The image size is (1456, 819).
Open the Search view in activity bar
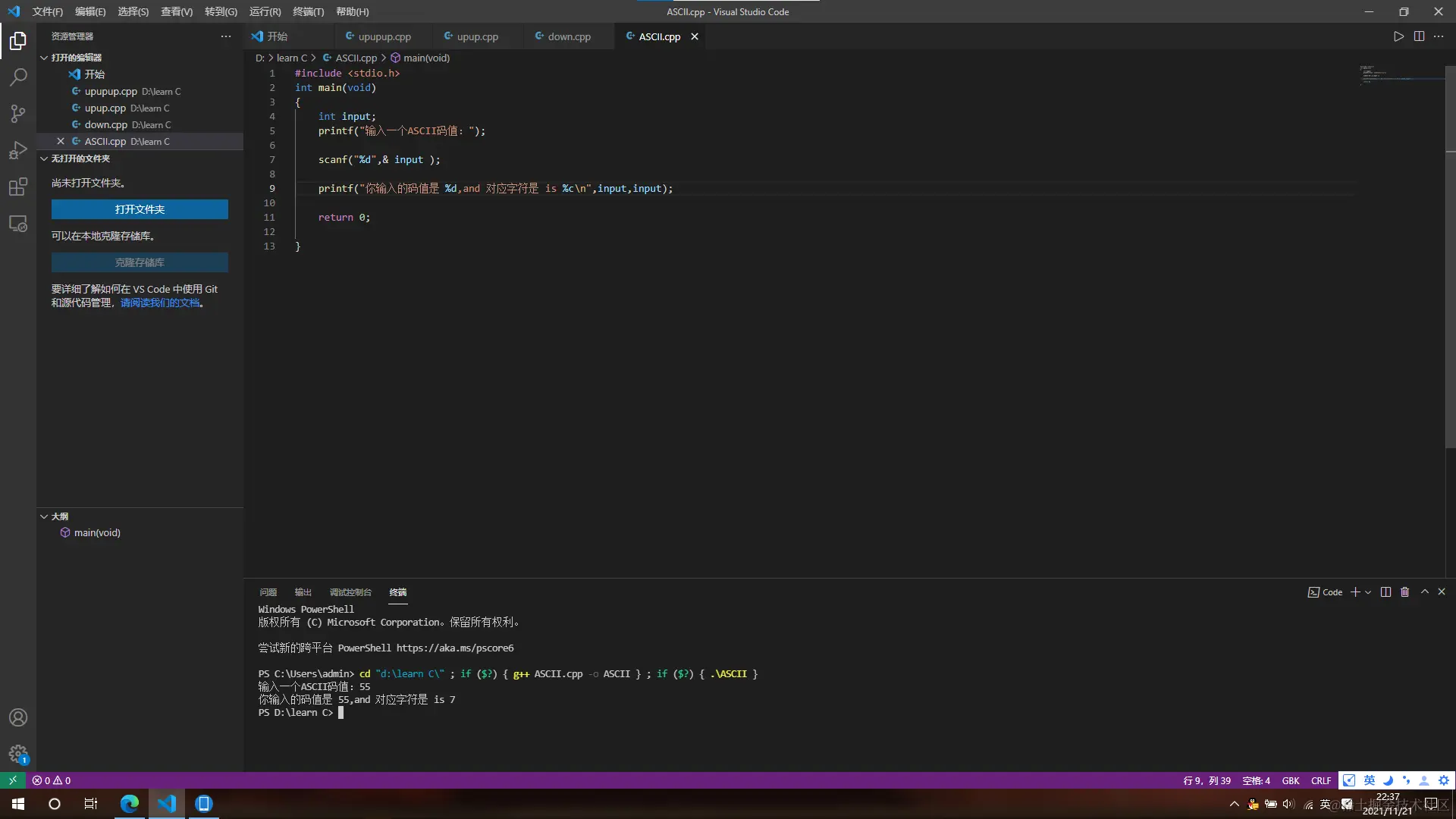(x=18, y=77)
